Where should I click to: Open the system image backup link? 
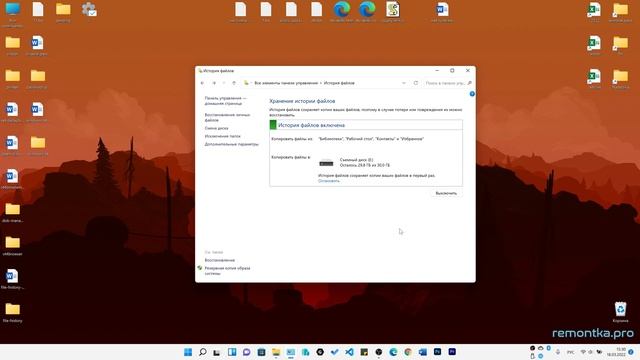tap(227, 271)
